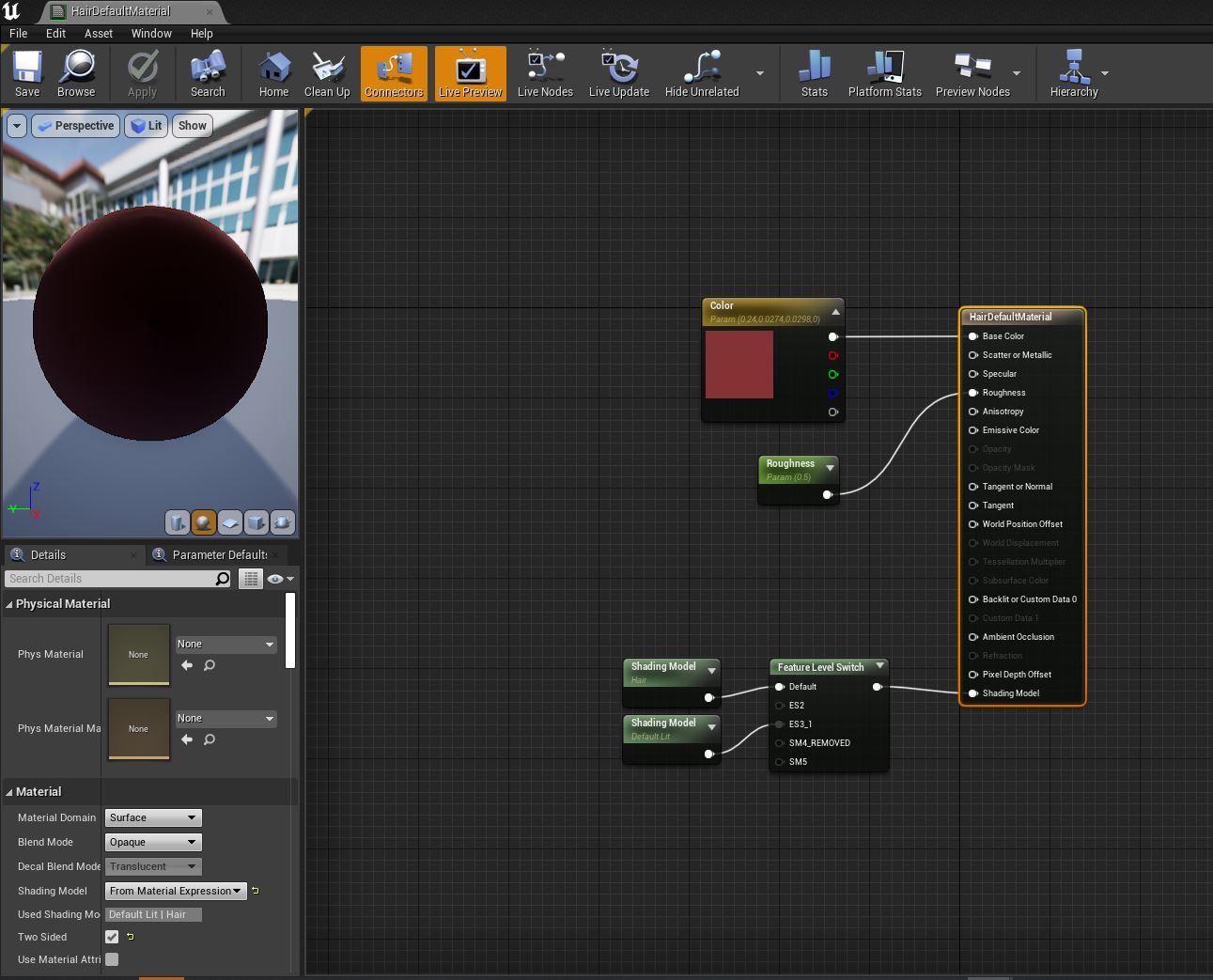Open Phys Material Mask None dropdown
The width and height of the screenshot is (1213, 980).
point(225,719)
